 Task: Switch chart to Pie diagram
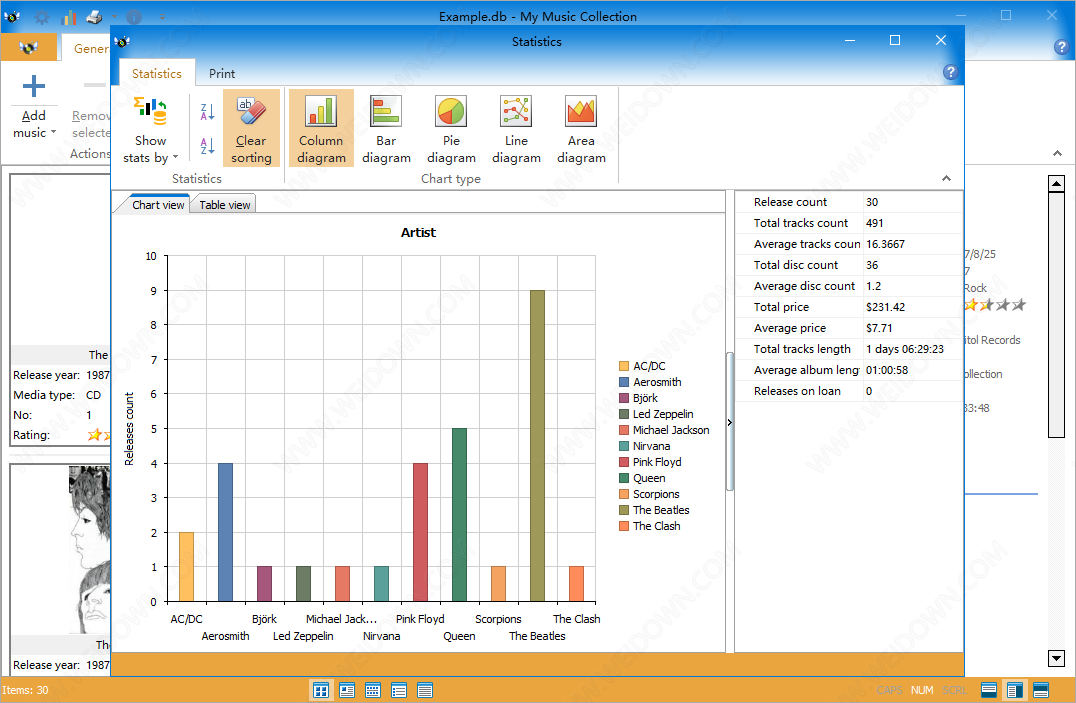point(451,128)
